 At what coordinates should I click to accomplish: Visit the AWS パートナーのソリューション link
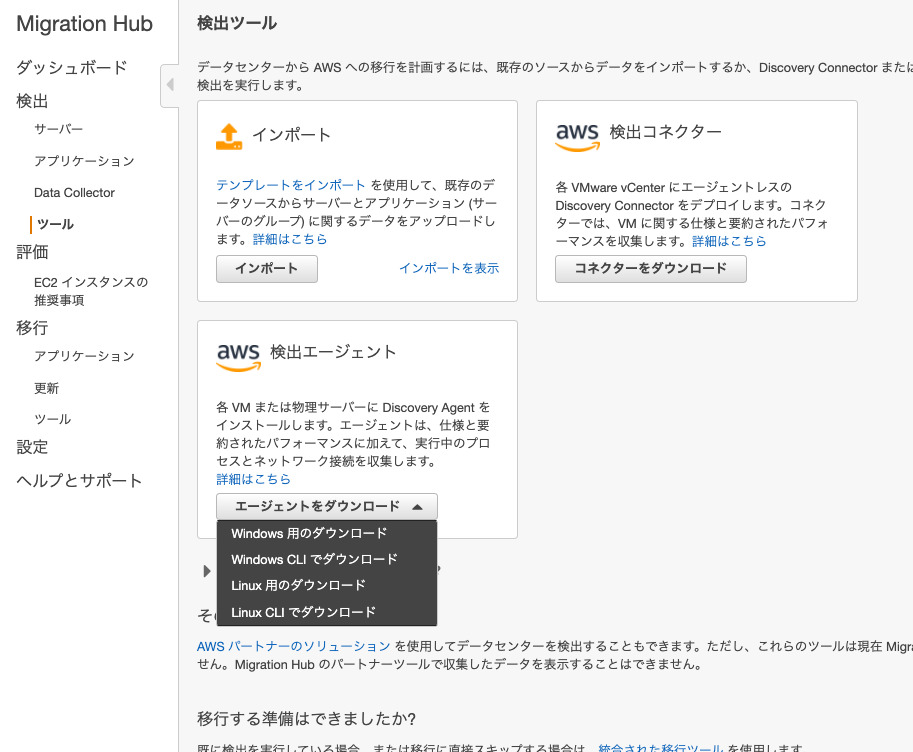pos(293,647)
